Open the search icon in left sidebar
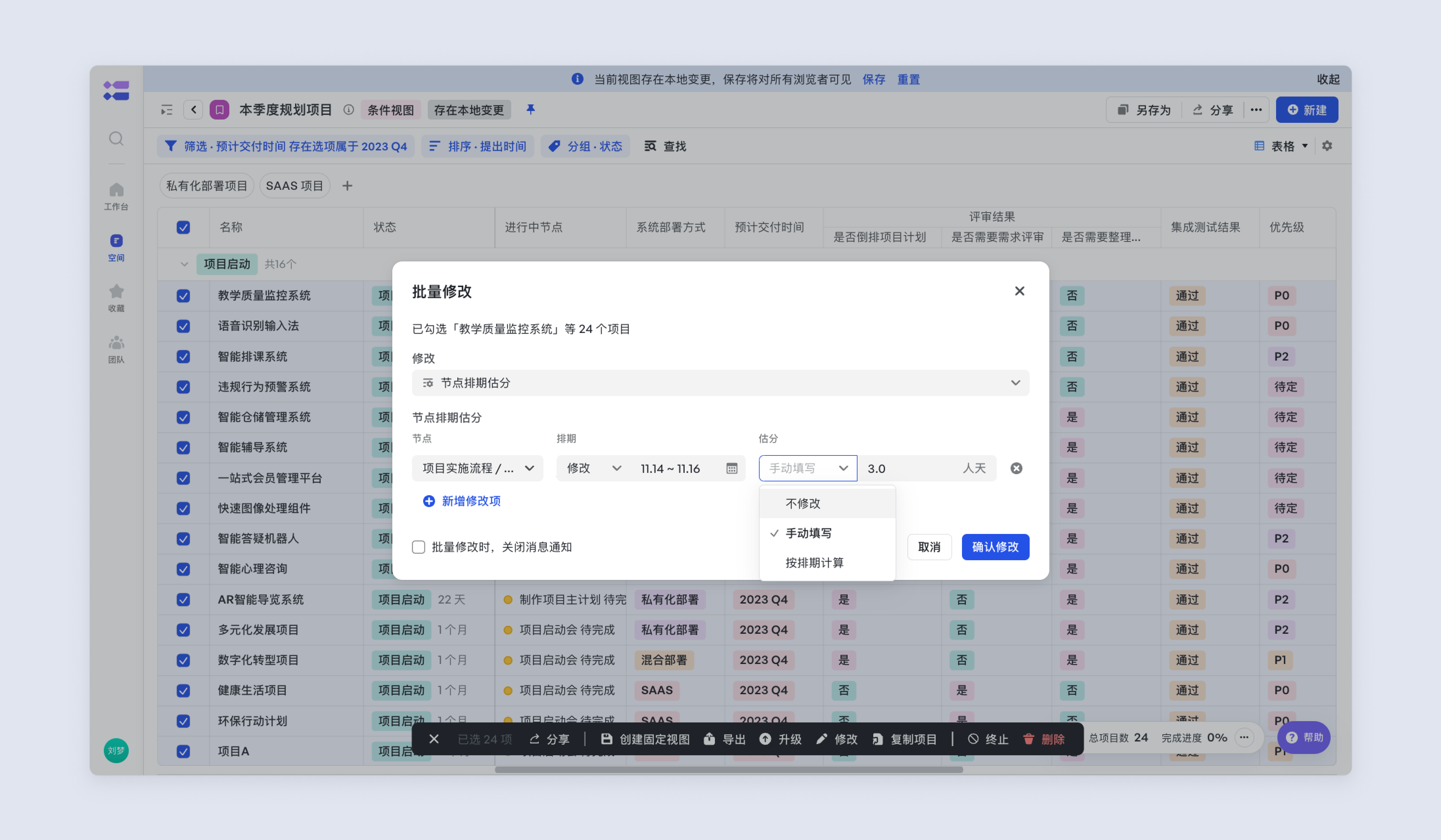This screenshot has width=1441, height=840. tap(116, 139)
